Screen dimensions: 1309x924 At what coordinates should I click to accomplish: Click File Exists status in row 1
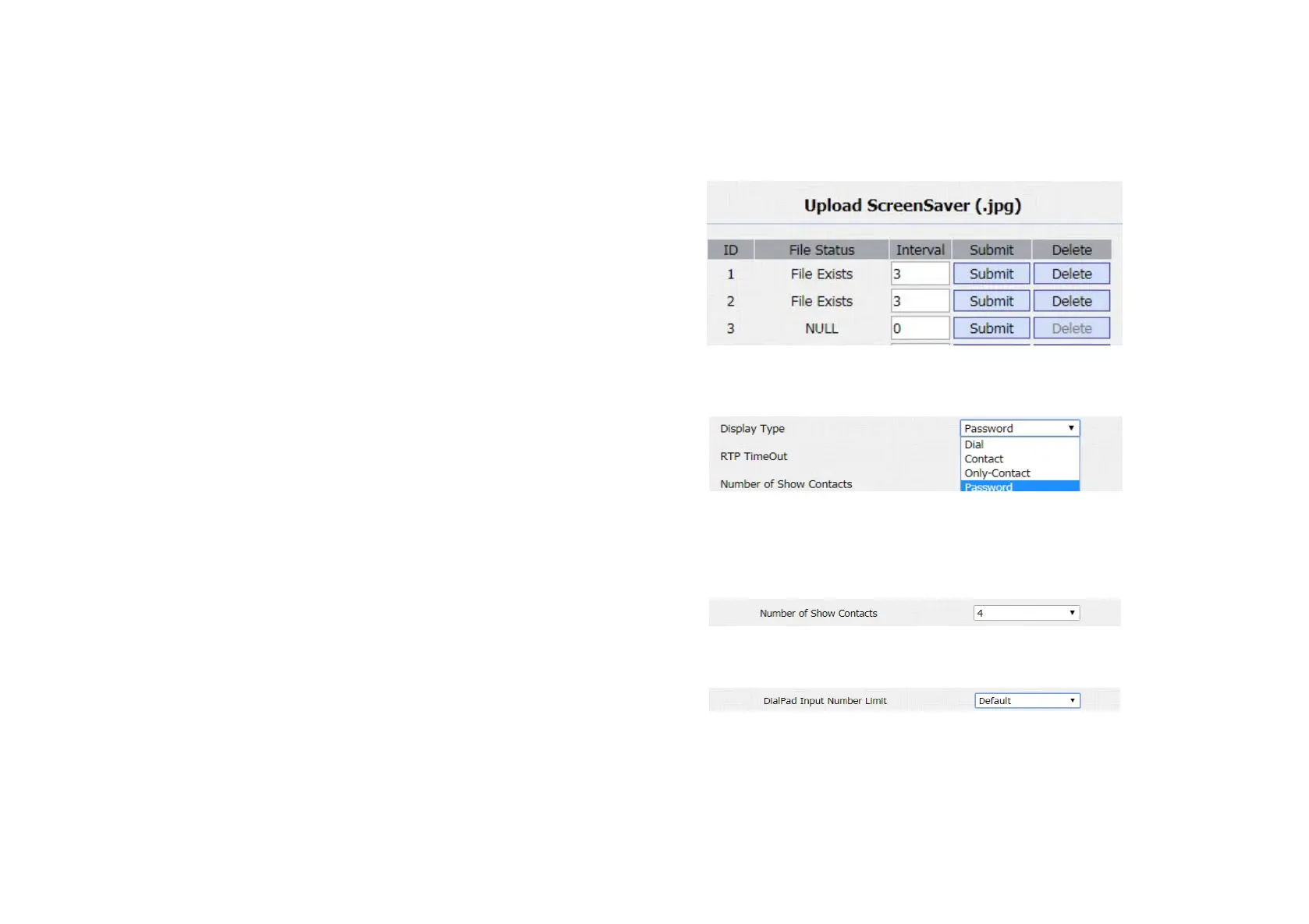click(x=821, y=274)
